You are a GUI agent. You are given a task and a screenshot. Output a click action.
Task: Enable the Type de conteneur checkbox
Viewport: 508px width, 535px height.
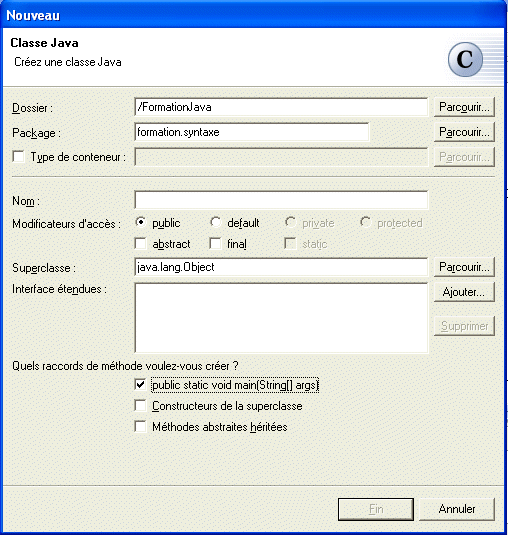(x=18, y=157)
